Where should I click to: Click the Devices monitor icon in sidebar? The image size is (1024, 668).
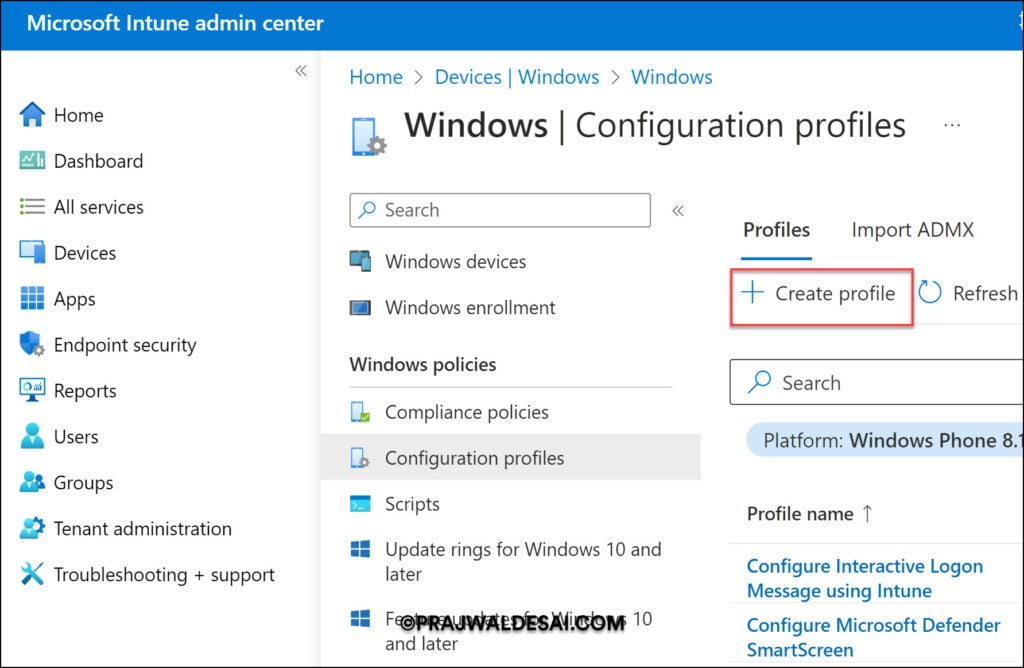click(32, 252)
